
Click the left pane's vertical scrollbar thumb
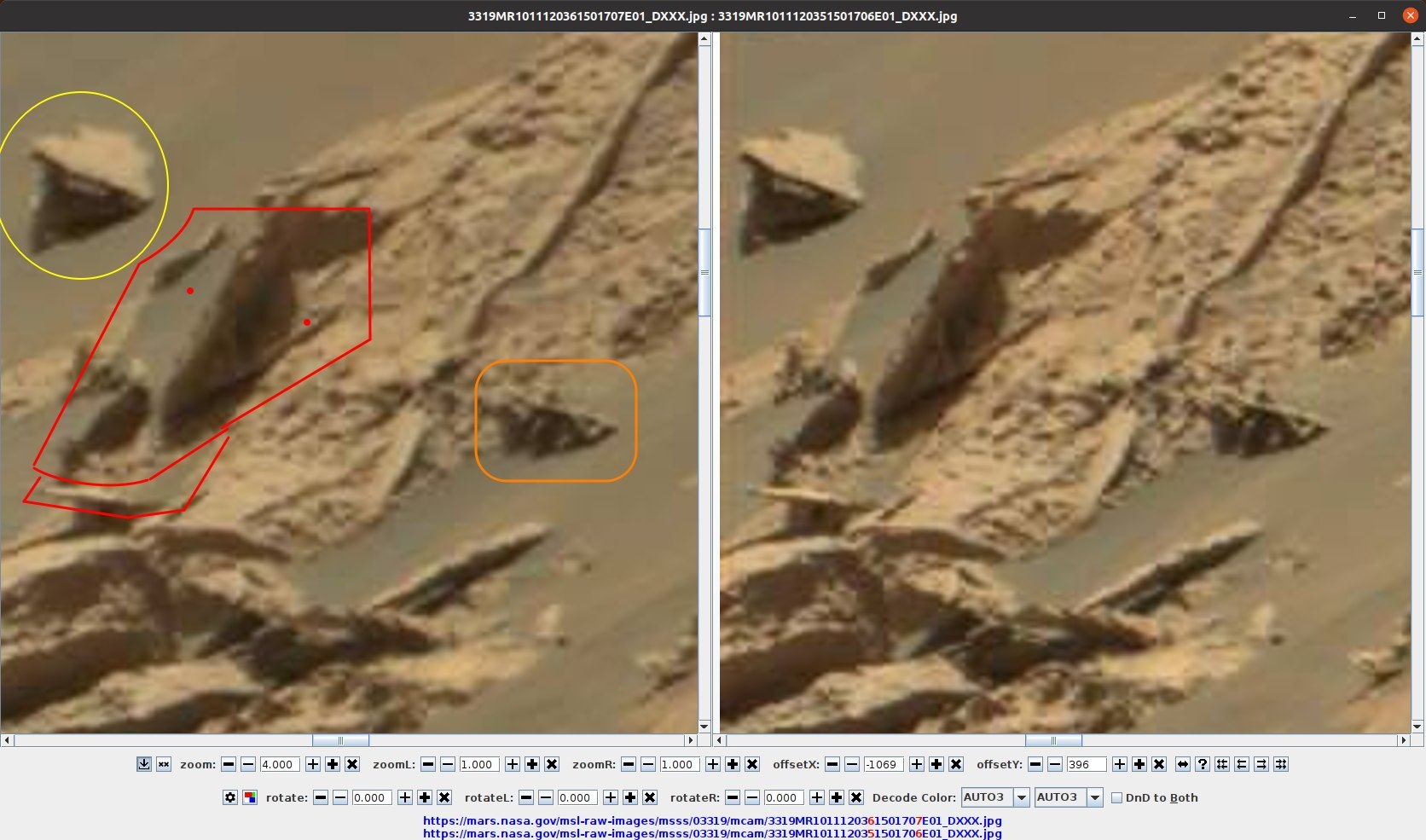(704, 272)
